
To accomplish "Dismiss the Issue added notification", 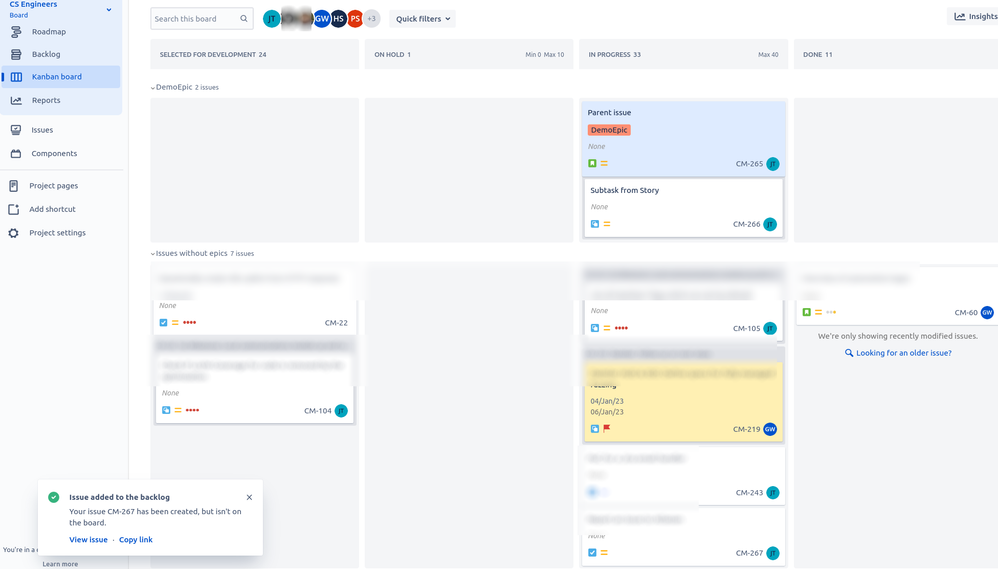I will pyautogui.click(x=250, y=497).
